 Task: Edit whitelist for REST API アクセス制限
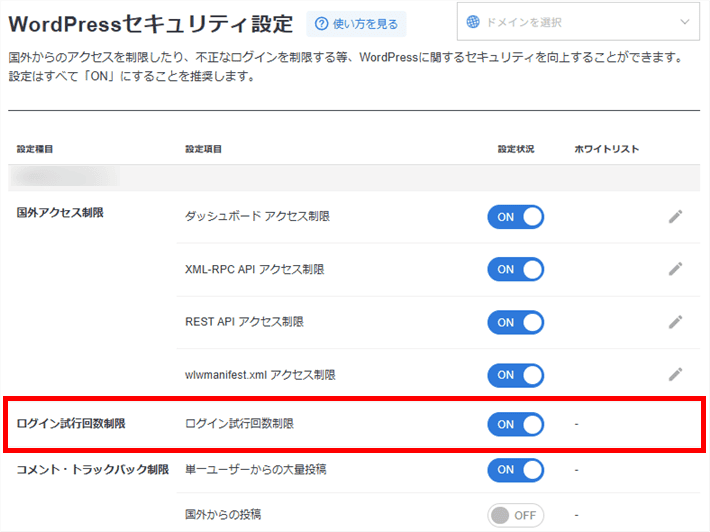pos(675,322)
